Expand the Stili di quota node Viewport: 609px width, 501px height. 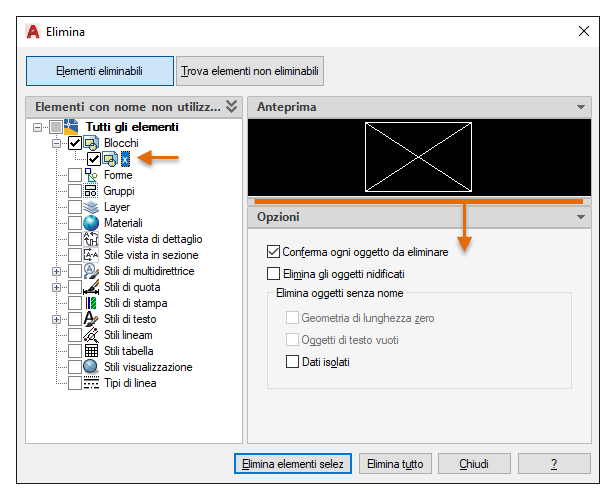click(x=56, y=287)
